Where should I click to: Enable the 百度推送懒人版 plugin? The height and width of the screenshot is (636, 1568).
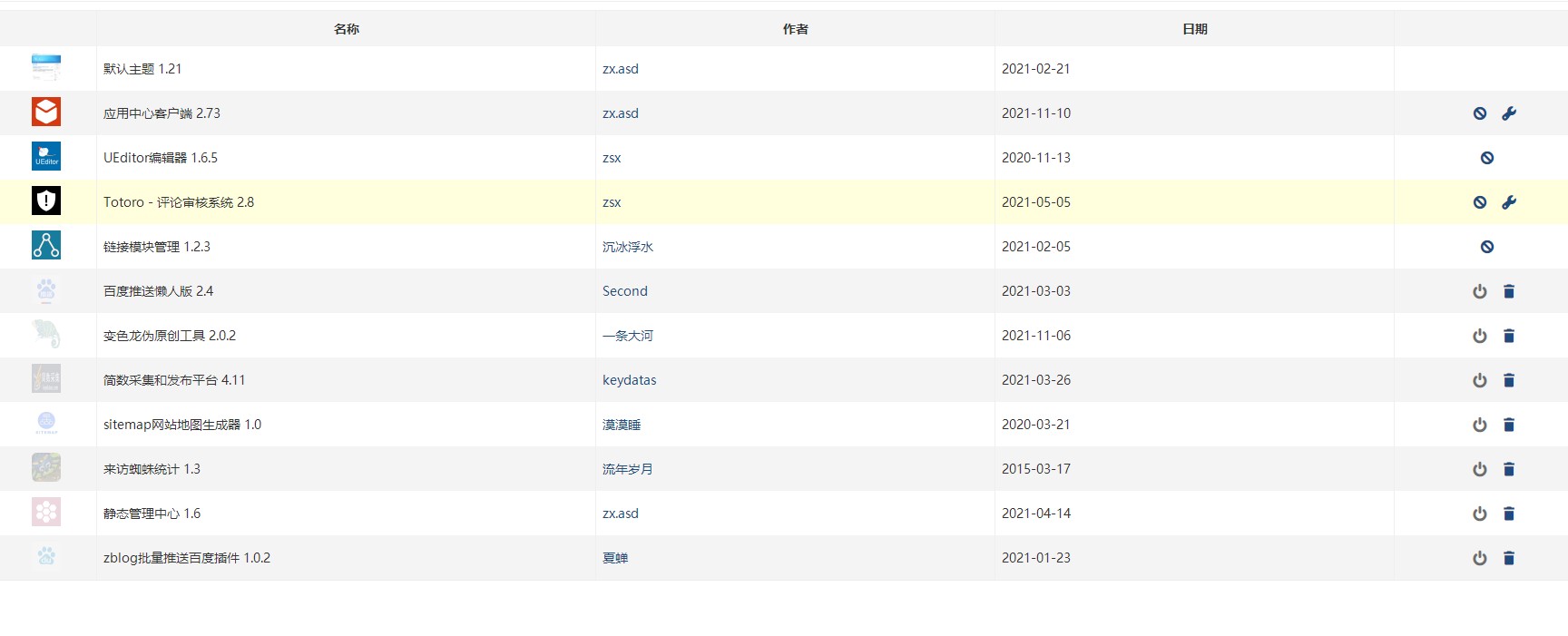(1479, 291)
